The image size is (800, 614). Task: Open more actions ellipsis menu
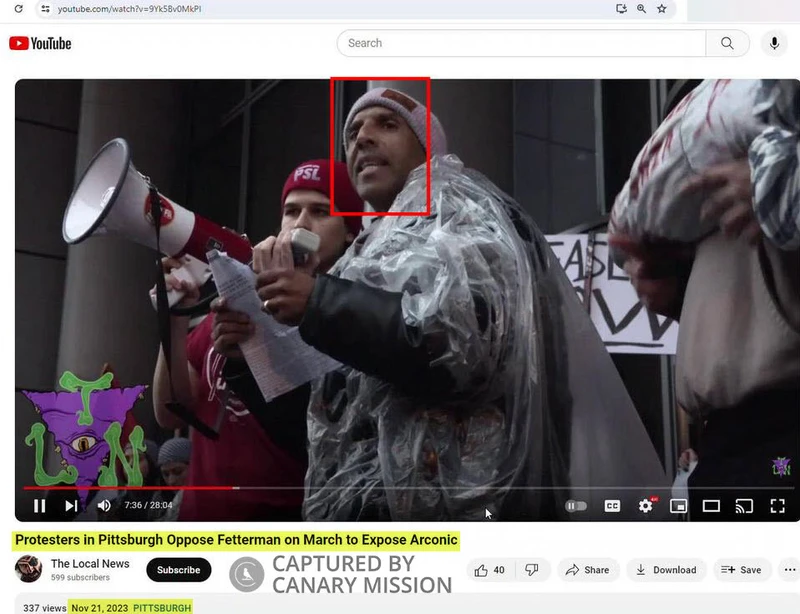[x=789, y=570]
